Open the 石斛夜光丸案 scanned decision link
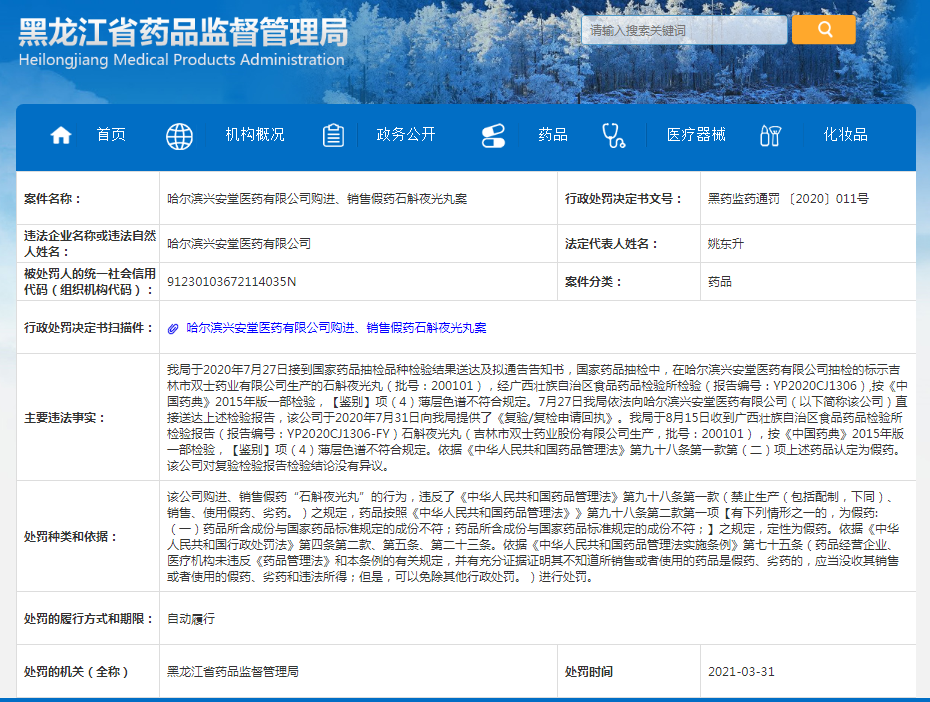This screenshot has width=930, height=702. [336, 328]
